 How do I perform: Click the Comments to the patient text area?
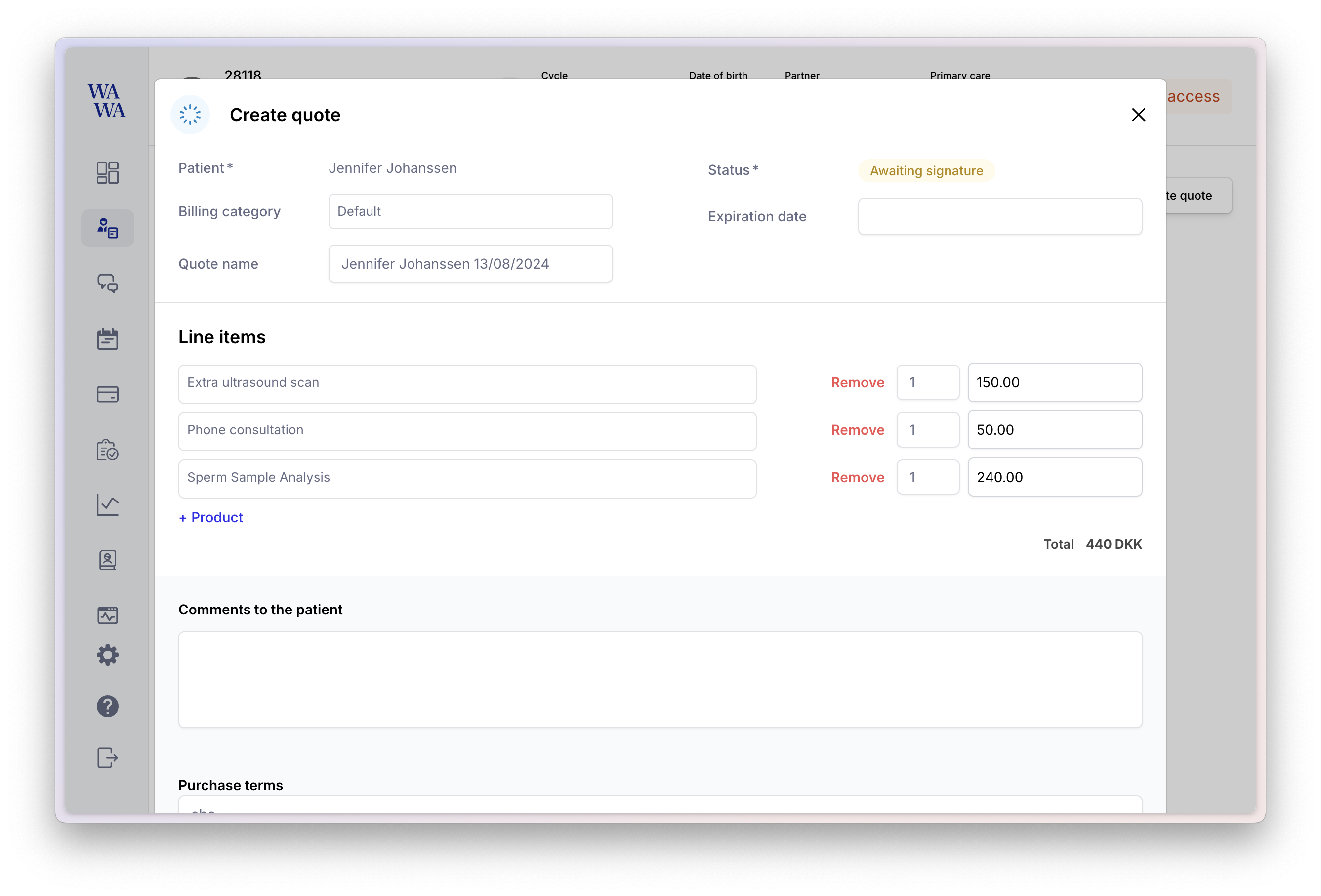660,679
